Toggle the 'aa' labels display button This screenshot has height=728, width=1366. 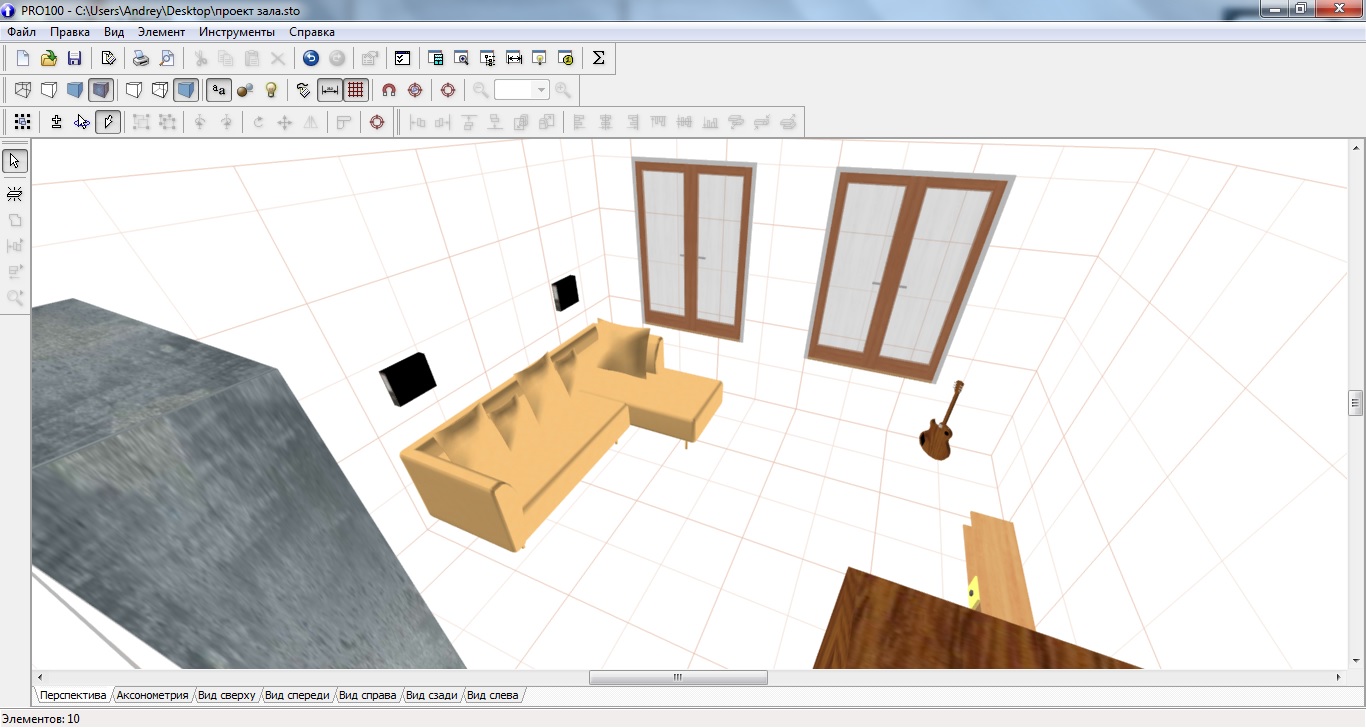tap(218, 90)
